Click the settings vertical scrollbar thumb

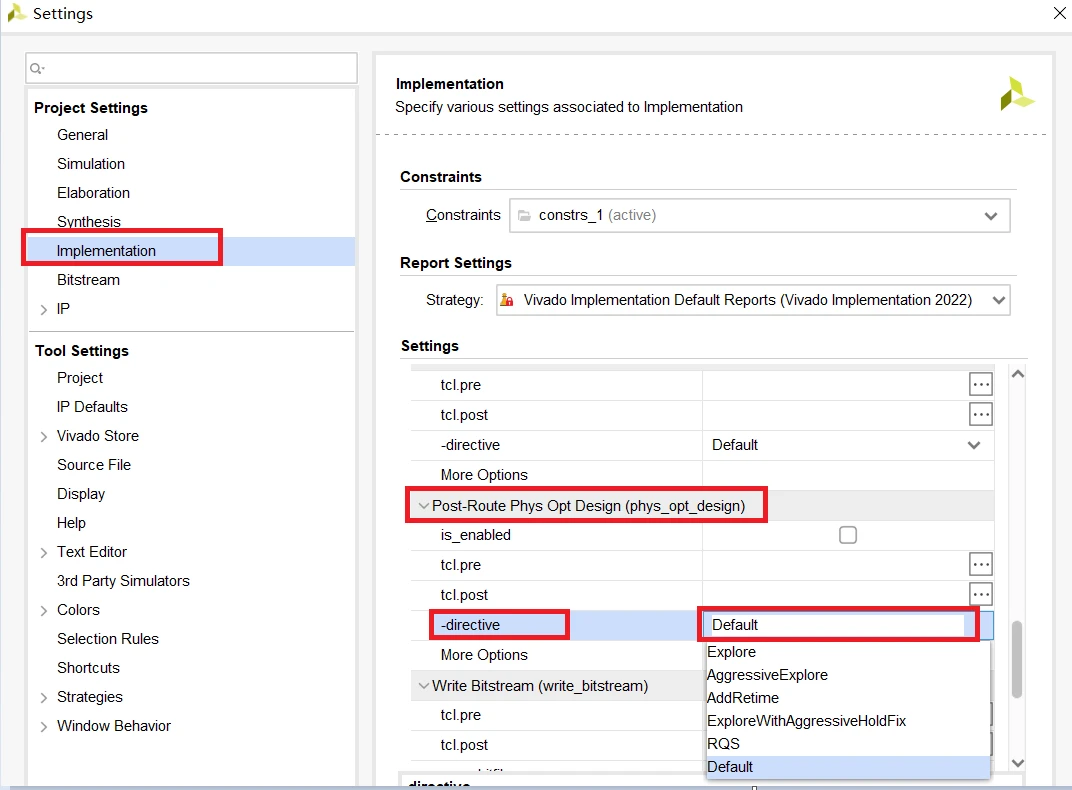pos(1017,659)
